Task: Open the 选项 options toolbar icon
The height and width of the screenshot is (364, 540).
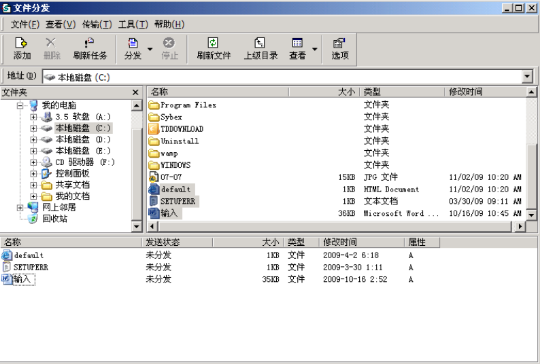Action: pyautogui.click(x=339, y=43)
